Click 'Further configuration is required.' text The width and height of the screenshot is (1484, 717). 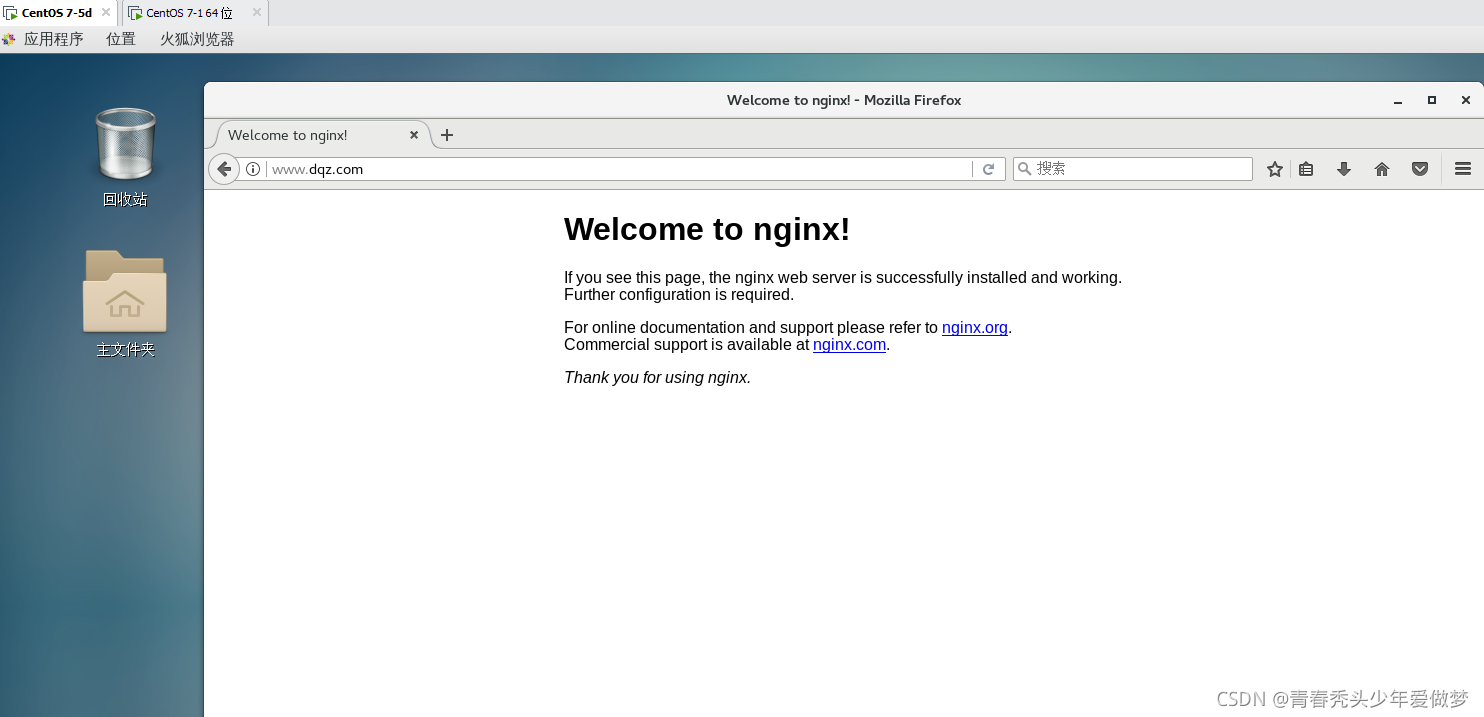click(679, 294)
